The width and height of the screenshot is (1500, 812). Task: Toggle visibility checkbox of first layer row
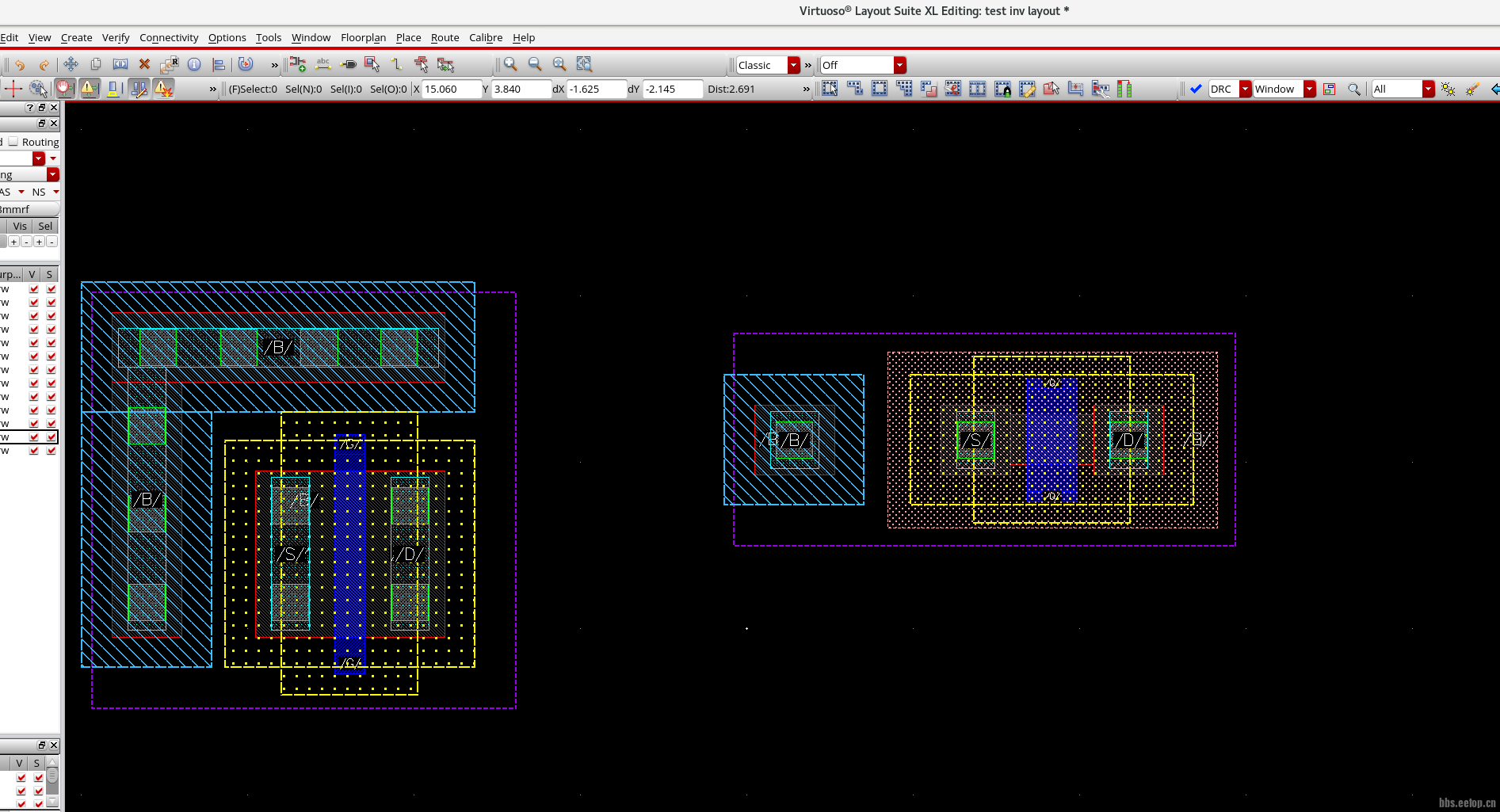tap(33, 289)
